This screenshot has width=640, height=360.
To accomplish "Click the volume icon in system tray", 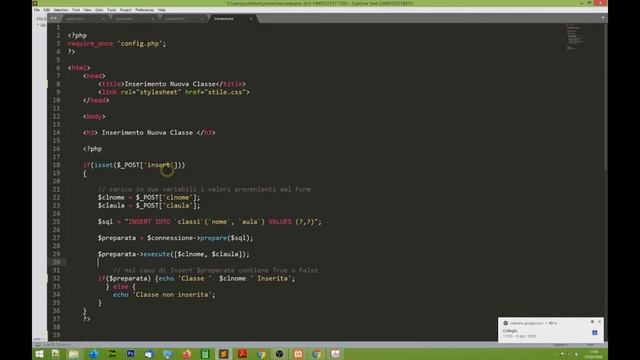I will pyautogui.click(x=576, y=354).
